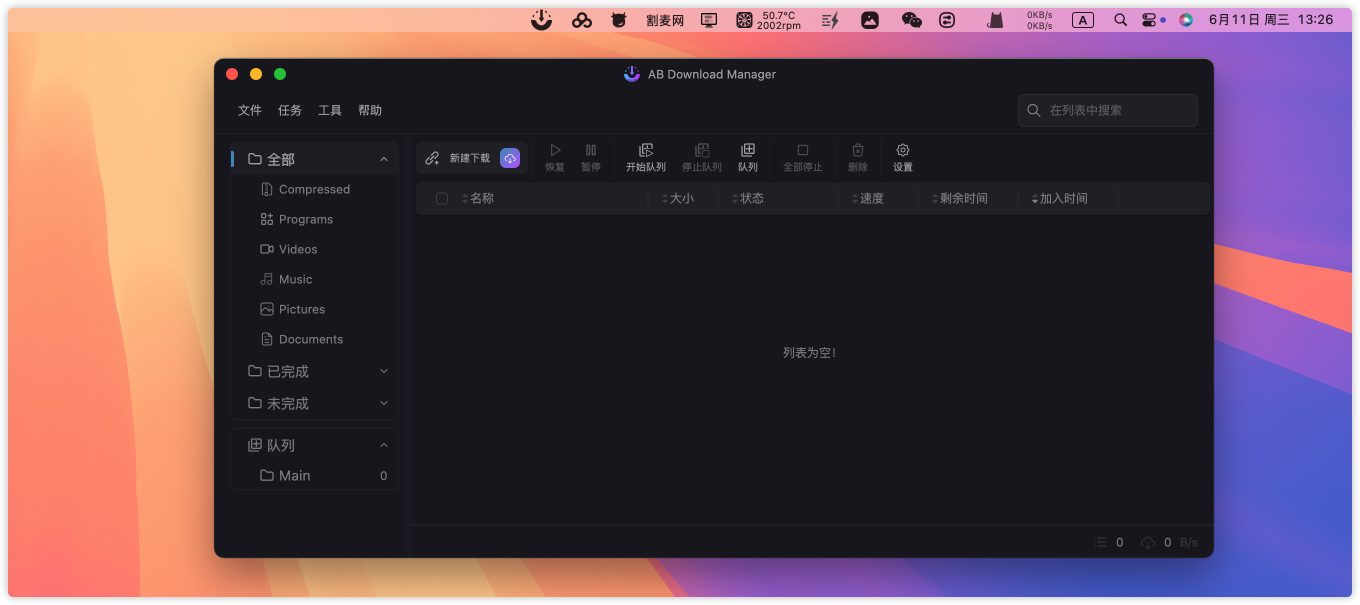Collapse the All (全部) section chevron
Image resolution: width=1360 pixels, height=605 pixels.
tap(384, 159)
